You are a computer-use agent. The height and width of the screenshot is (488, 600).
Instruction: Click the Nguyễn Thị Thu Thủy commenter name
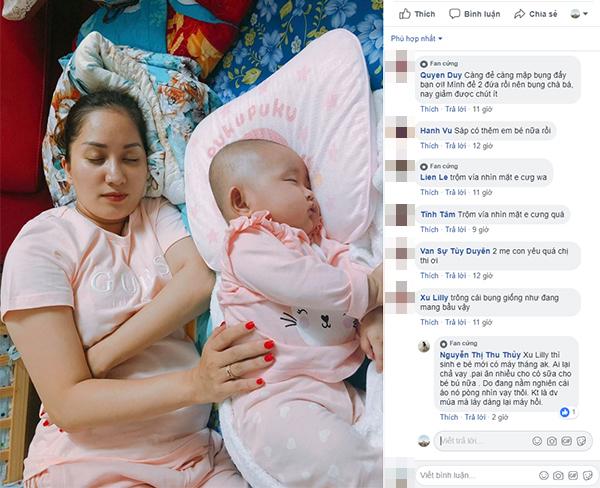(x=480, y=355)
